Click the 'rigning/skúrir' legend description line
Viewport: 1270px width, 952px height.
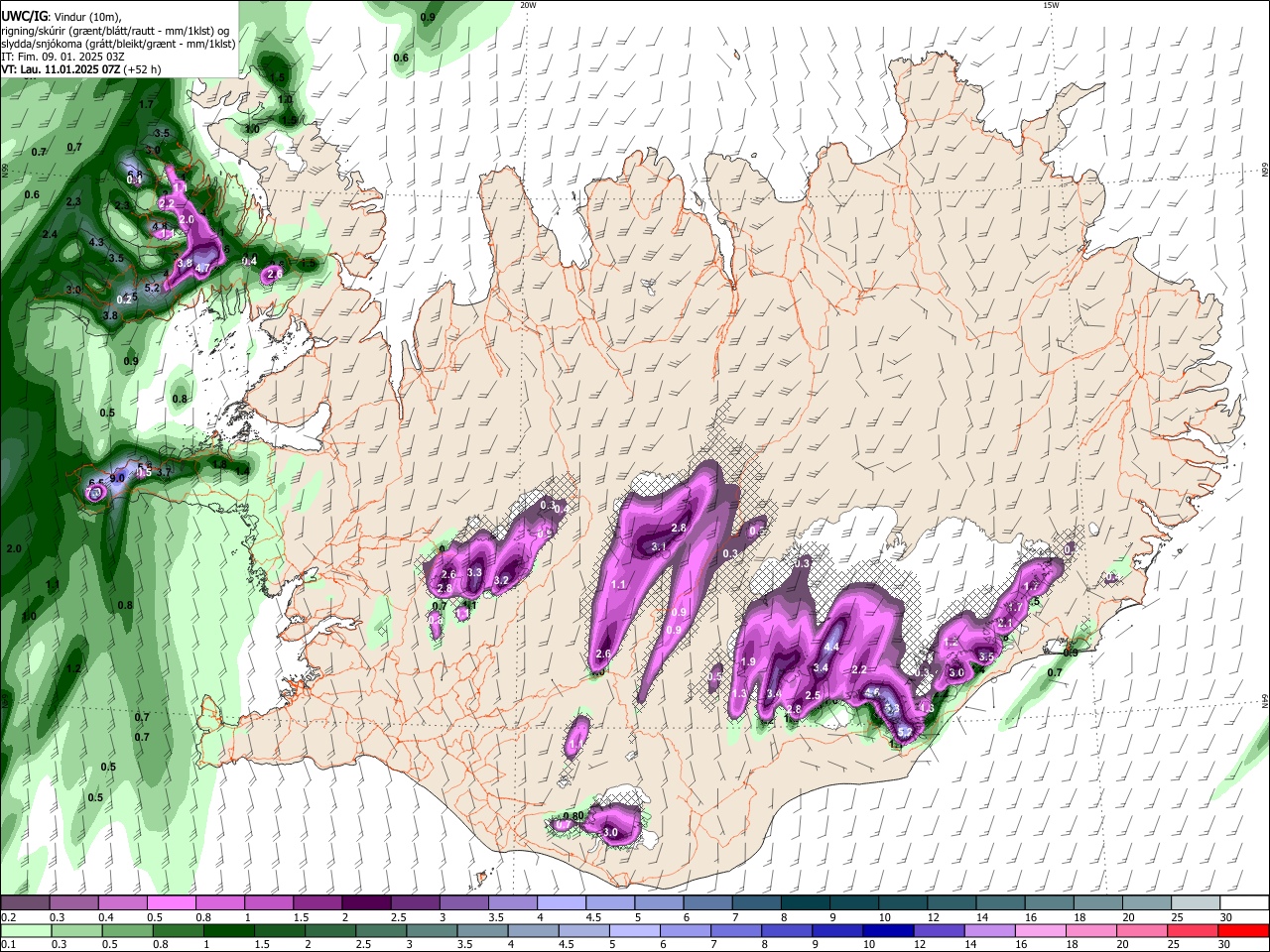(116, 31)
